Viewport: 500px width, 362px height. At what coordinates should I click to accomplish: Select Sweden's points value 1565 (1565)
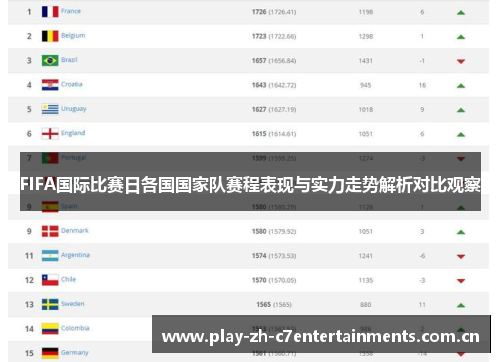[274, 305]
